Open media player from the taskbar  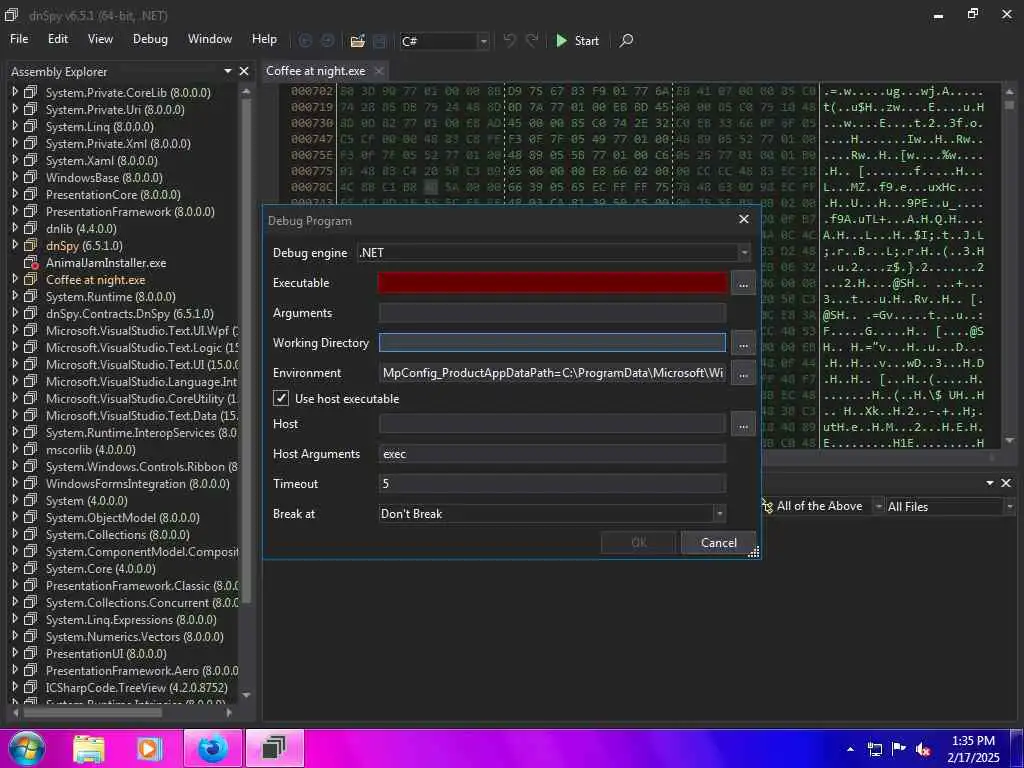point(149,748)
